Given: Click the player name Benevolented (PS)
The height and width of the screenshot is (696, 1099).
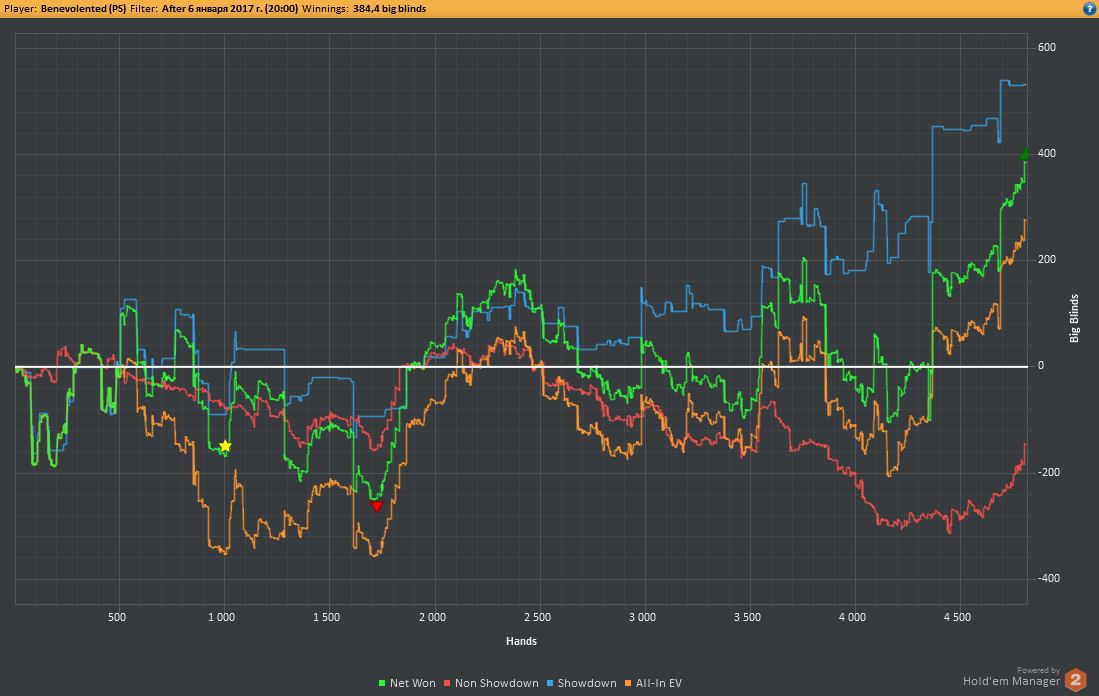Looking at the screenshot, I should [x=83, y=8].
